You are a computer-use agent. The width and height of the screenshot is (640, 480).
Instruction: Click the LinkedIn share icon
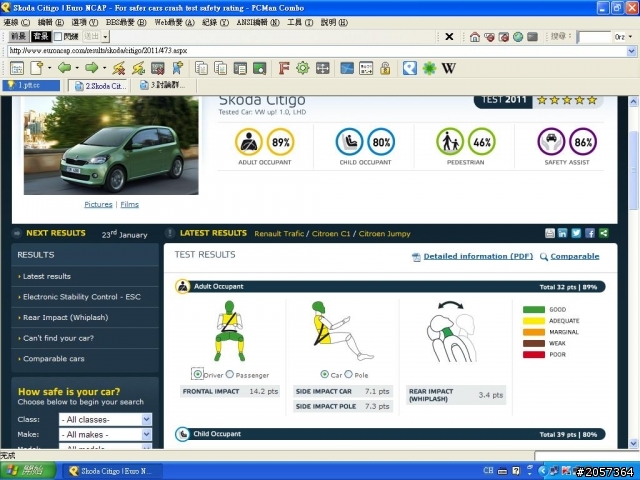[x=562, y=233]
